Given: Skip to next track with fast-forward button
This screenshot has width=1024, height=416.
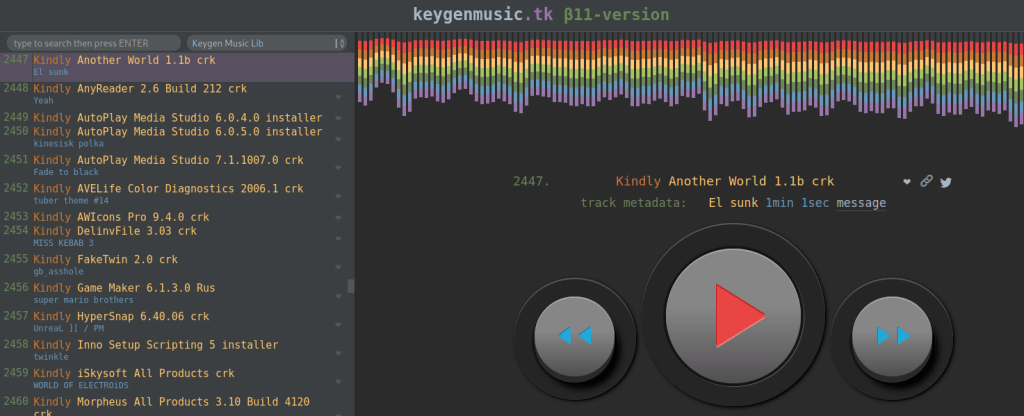Looking at the screenshot, I should click(x=893, y=335).
